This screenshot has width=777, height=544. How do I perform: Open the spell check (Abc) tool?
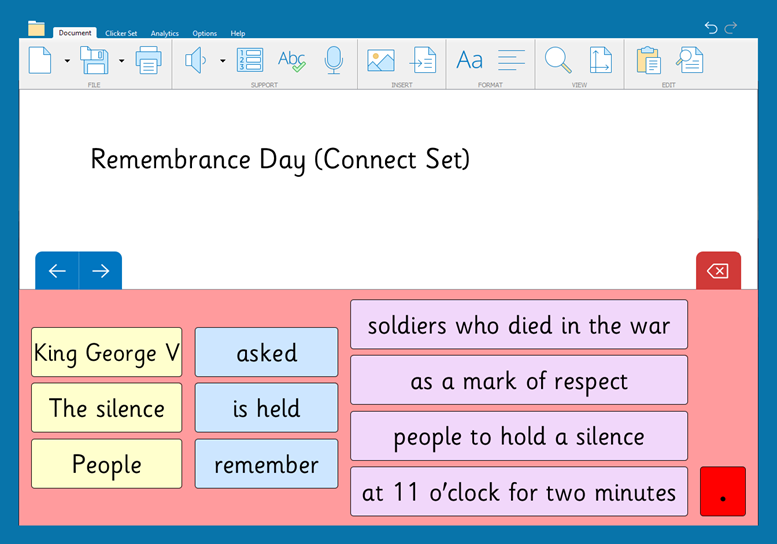[x=291, y=61]
